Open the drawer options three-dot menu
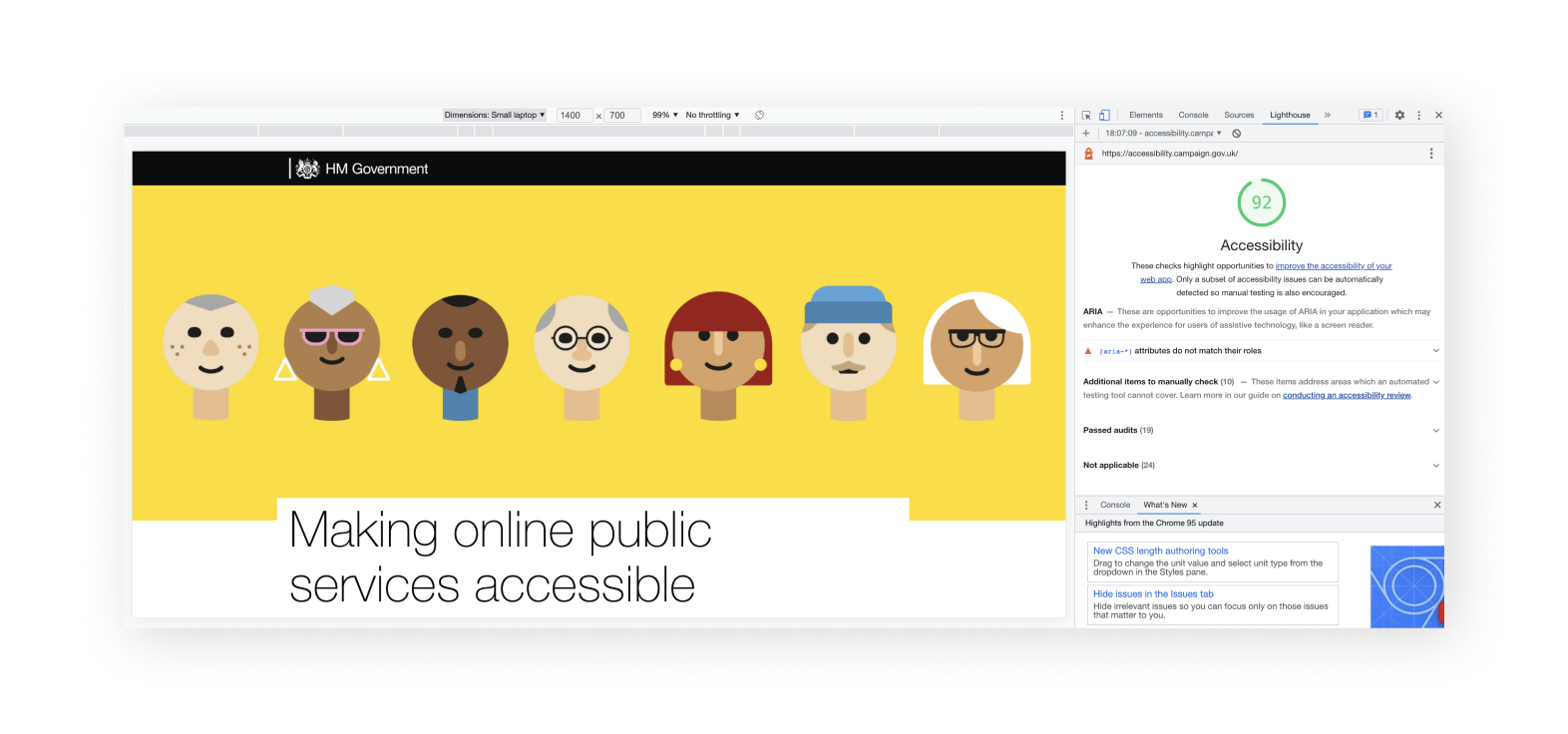This screenshot has width=1568, height=734. pos(1086,505)
